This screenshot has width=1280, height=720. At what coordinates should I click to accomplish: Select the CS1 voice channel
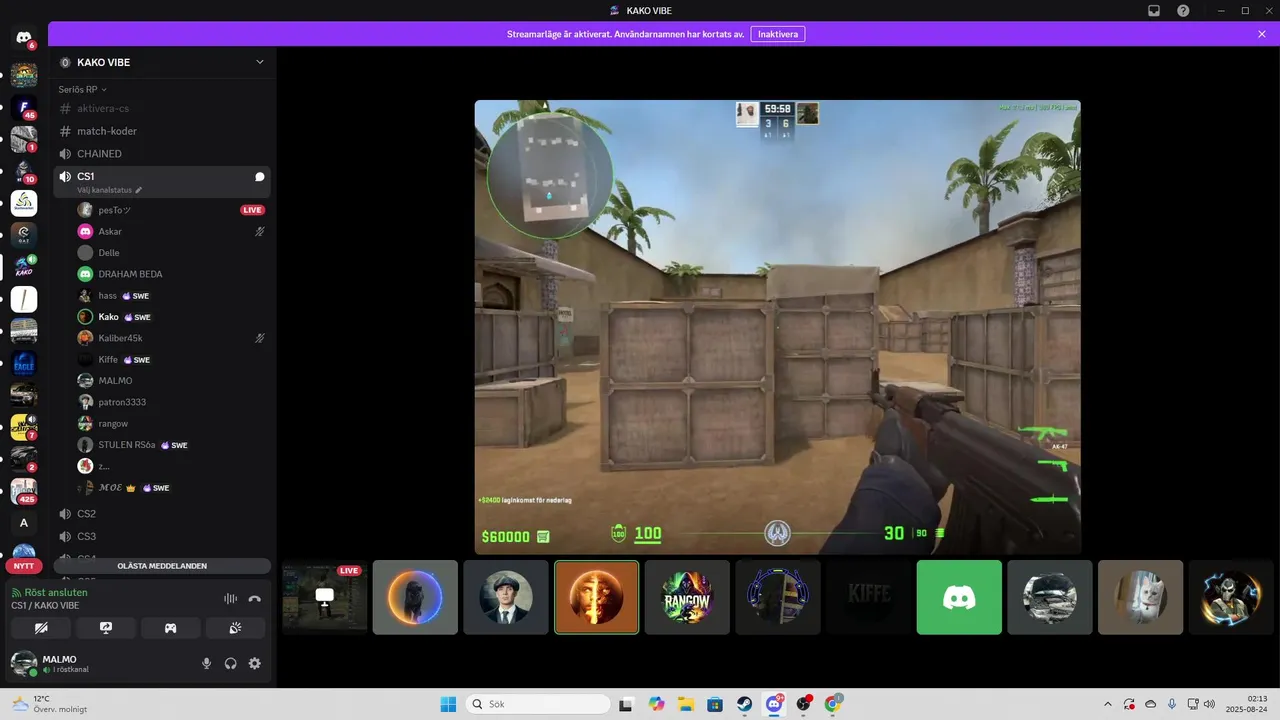[x=162, y=177]
